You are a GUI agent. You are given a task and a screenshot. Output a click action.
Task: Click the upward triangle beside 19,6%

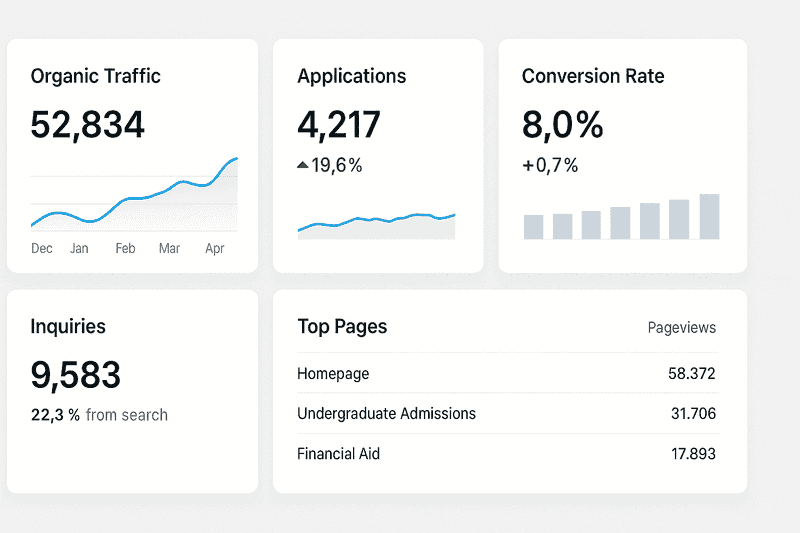coord(303,166)
